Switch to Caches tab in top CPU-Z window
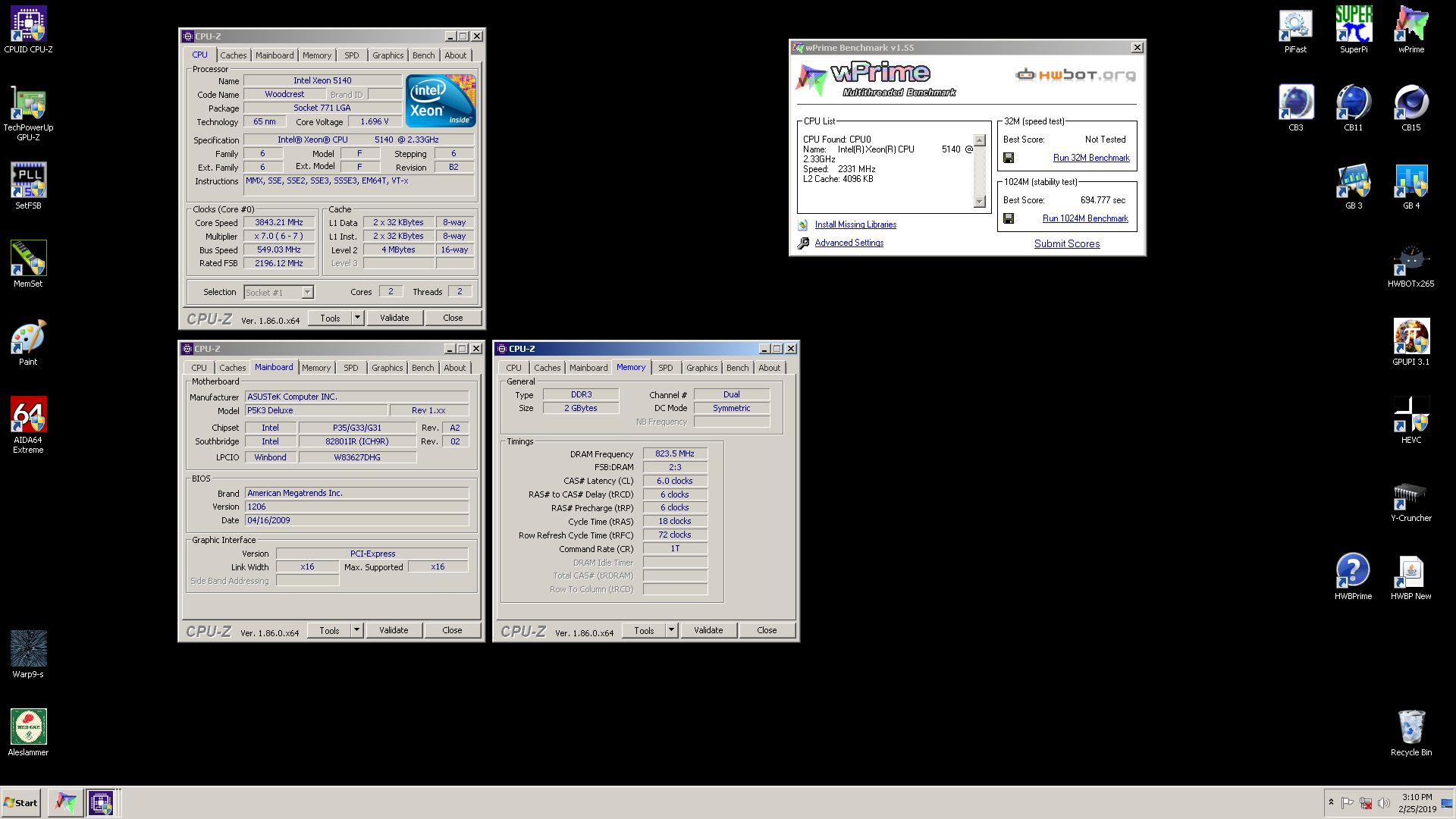The width and height of the screenshot is (1456, 819). click(x=234, y=55)
